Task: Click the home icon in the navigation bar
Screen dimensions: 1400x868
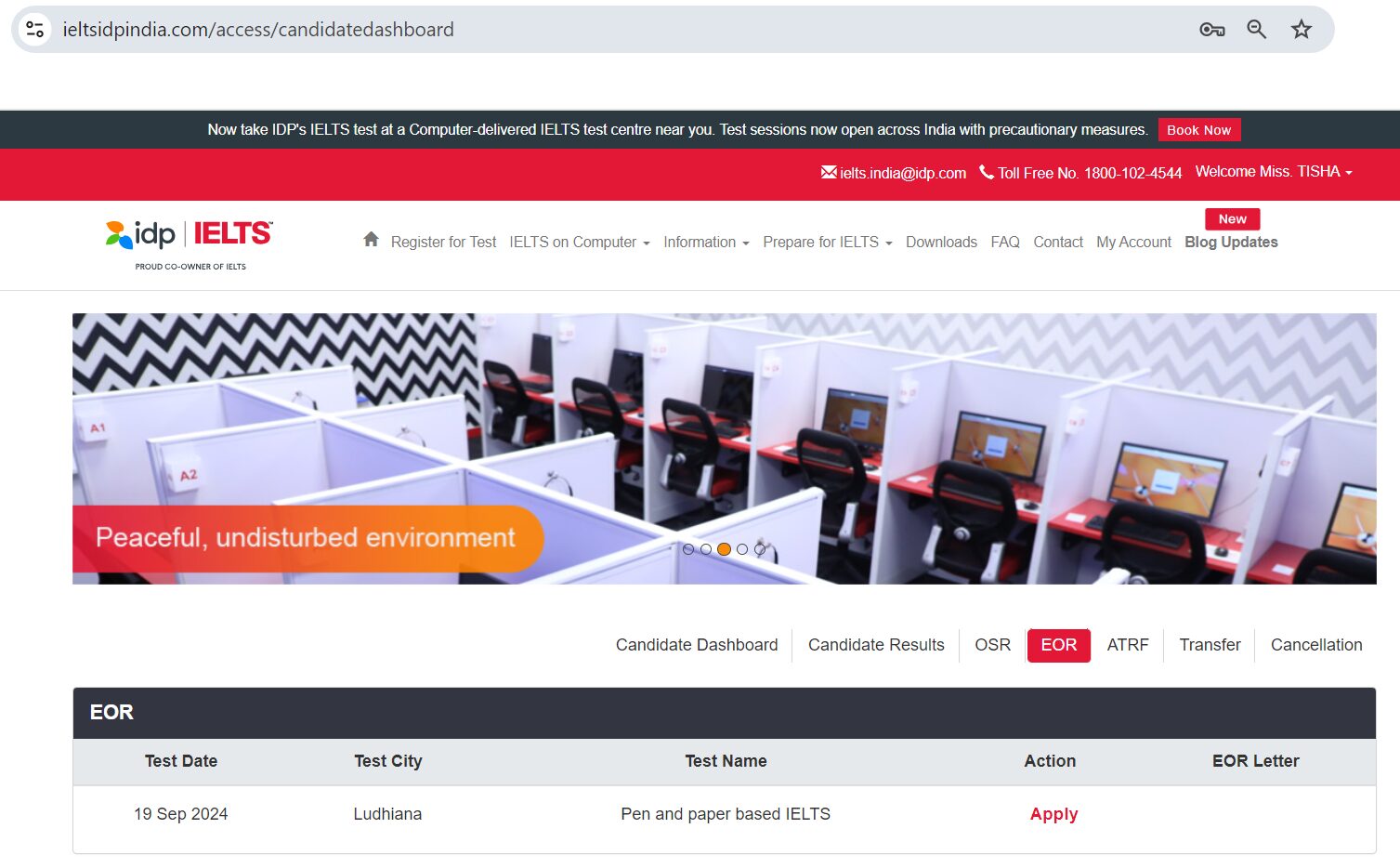Action: 371,240
